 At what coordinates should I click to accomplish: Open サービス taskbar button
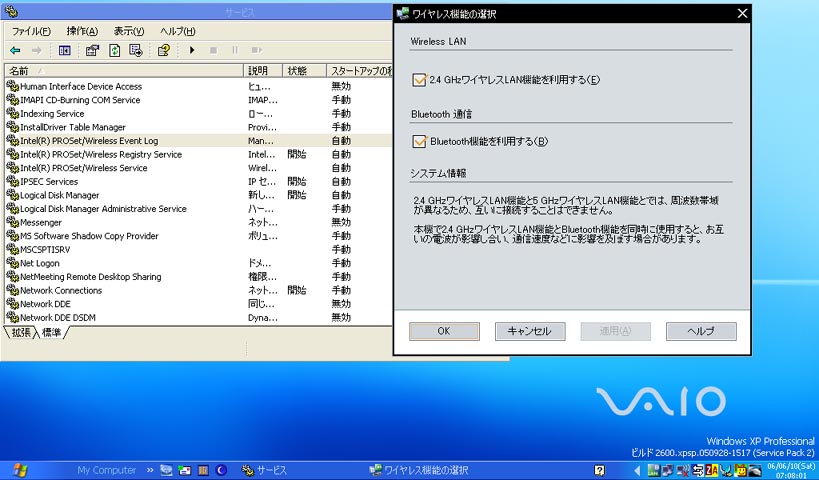[264, 470]
